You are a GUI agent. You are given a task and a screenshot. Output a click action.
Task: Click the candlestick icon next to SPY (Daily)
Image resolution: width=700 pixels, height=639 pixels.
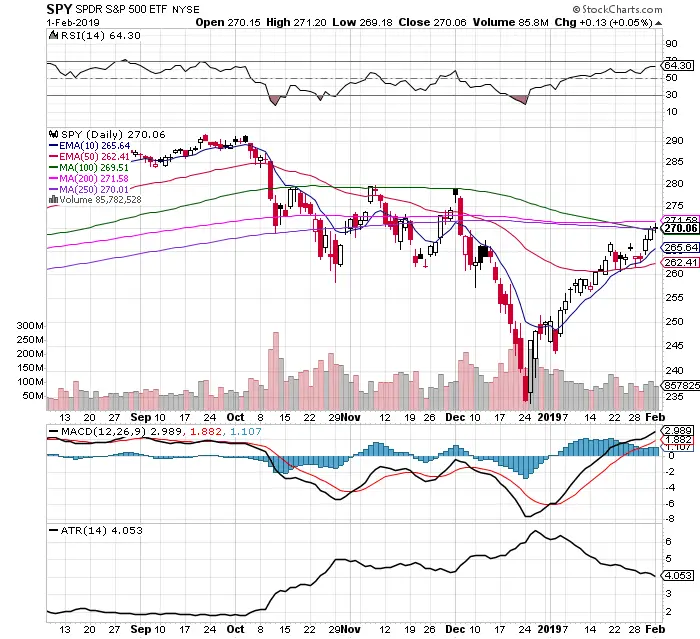(54, 134)
